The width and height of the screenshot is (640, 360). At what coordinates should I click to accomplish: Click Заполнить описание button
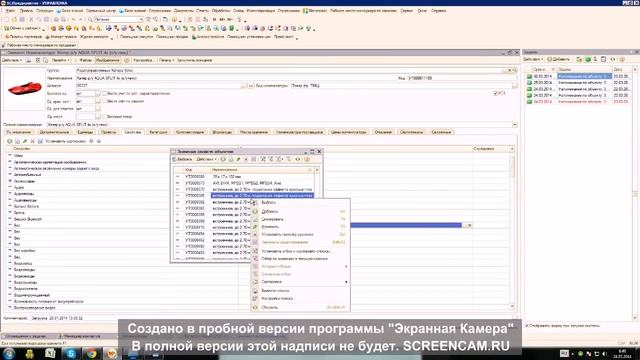click(x=194, y=60)
